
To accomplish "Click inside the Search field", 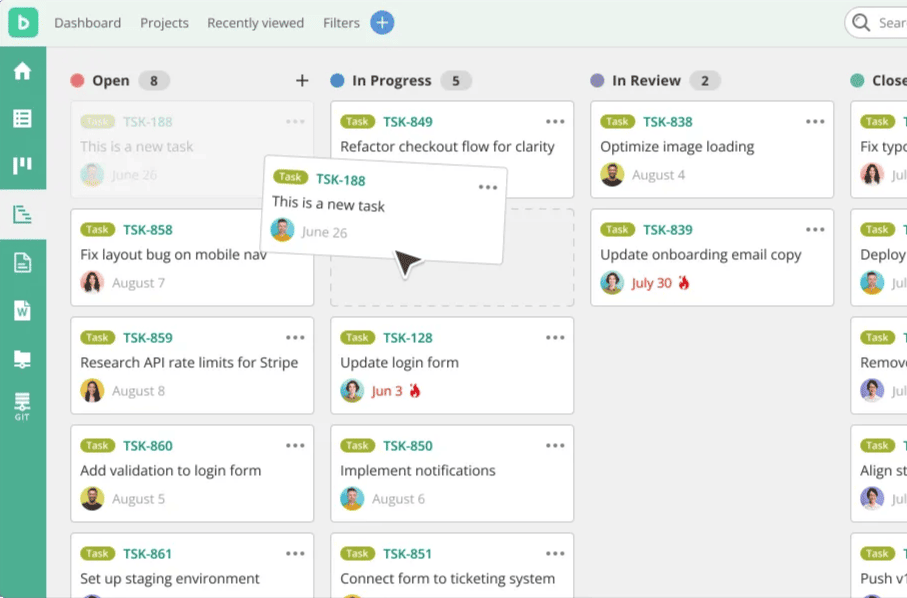I will 885,23.
